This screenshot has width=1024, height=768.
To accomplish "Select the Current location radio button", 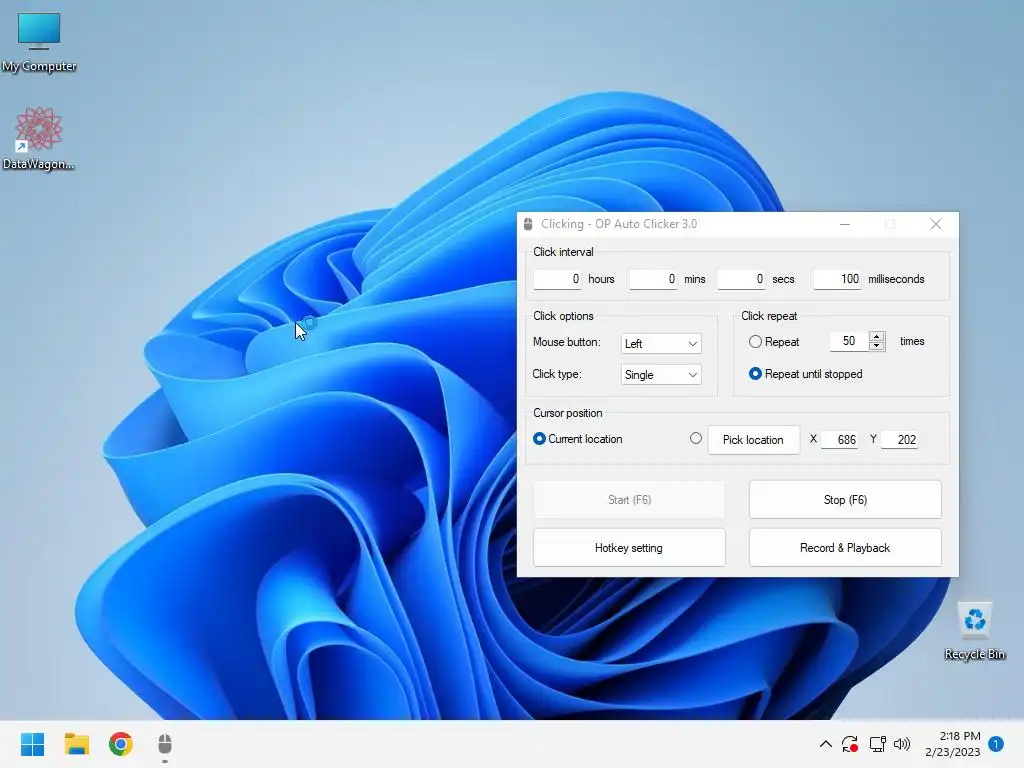I will pyautogui.click(x=539, y=439).
